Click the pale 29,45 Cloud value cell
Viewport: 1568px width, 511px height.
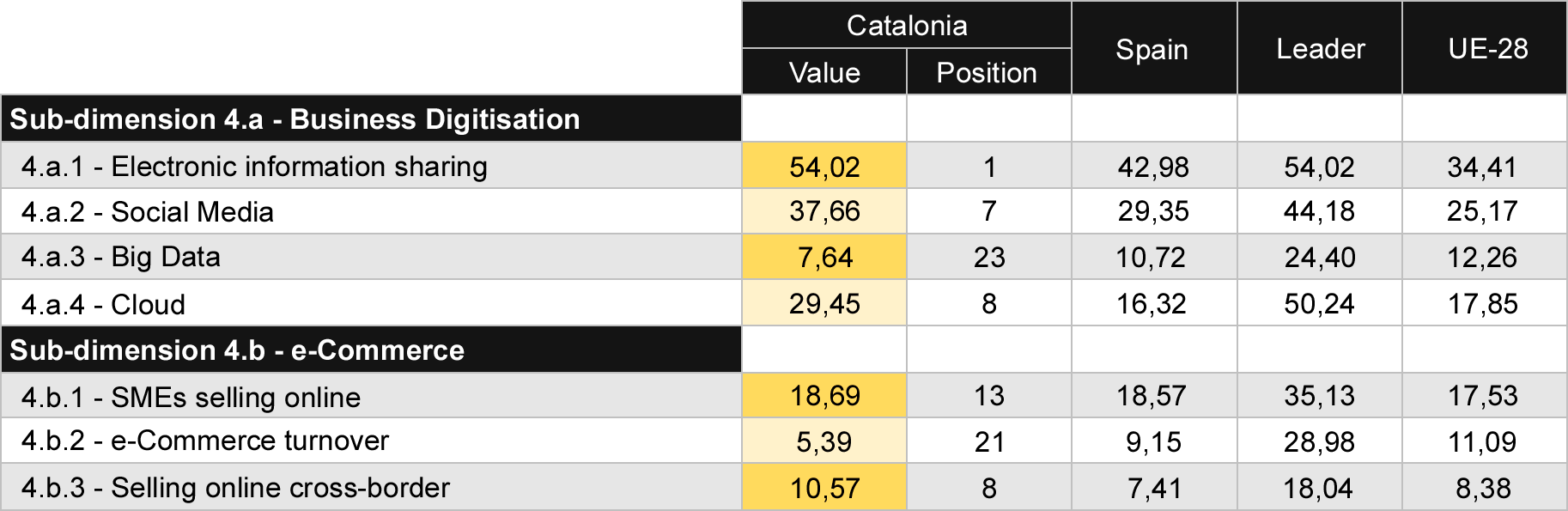click(x=824, y=303)
